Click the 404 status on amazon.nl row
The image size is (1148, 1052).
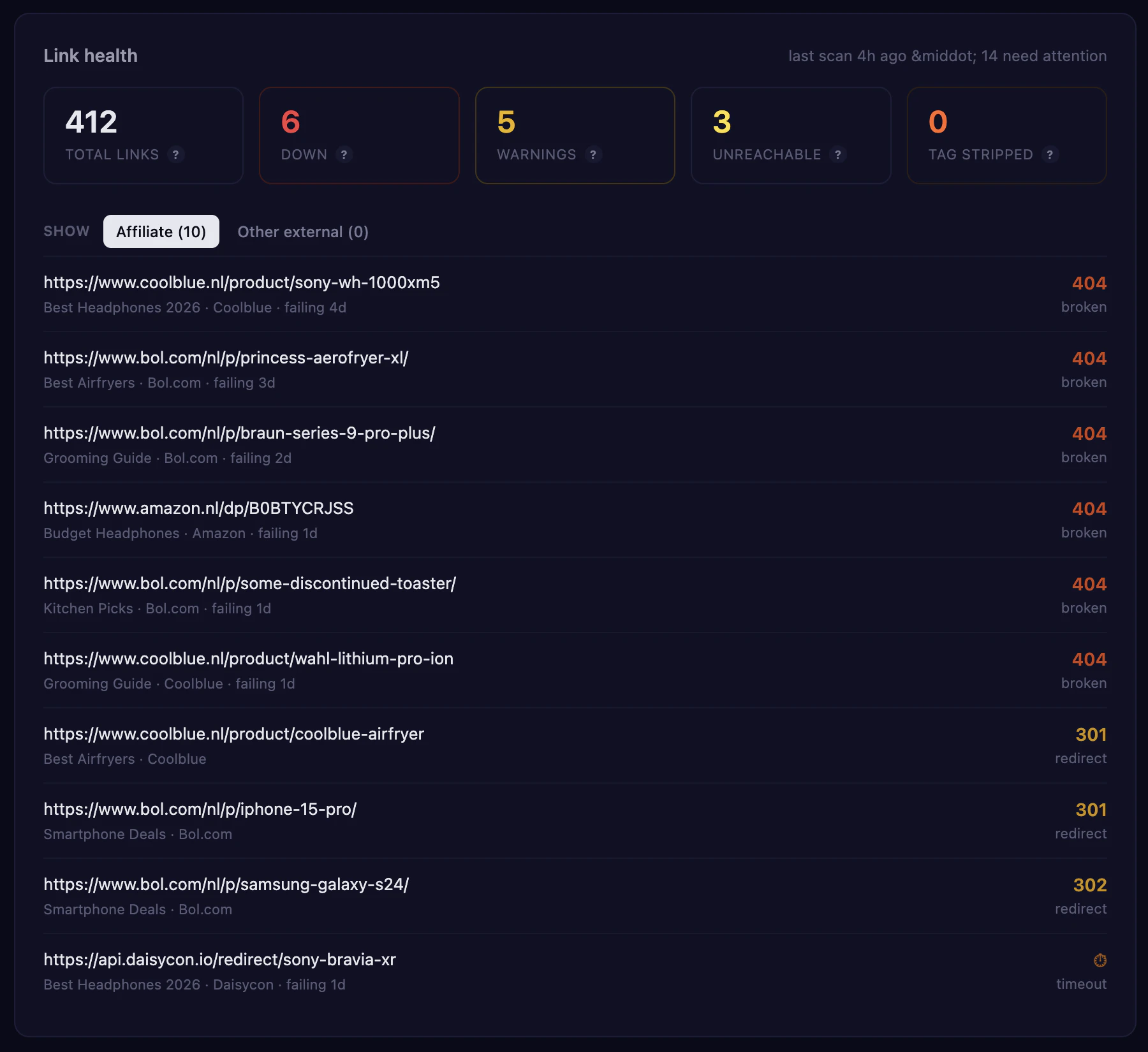(x=1089, y=509)
